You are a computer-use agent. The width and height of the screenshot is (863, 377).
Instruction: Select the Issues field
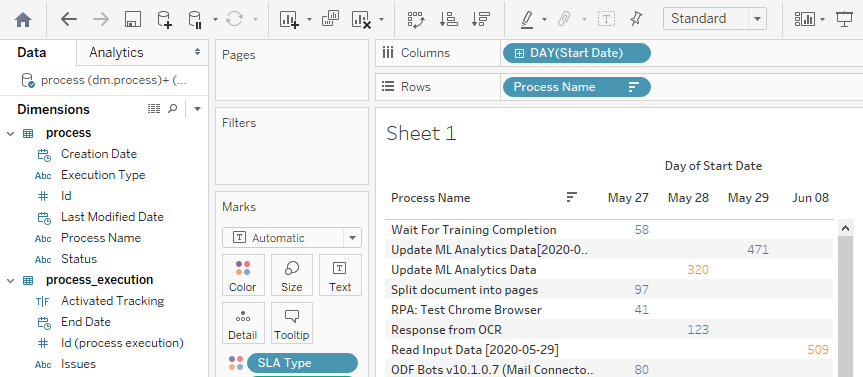(78, 364)
